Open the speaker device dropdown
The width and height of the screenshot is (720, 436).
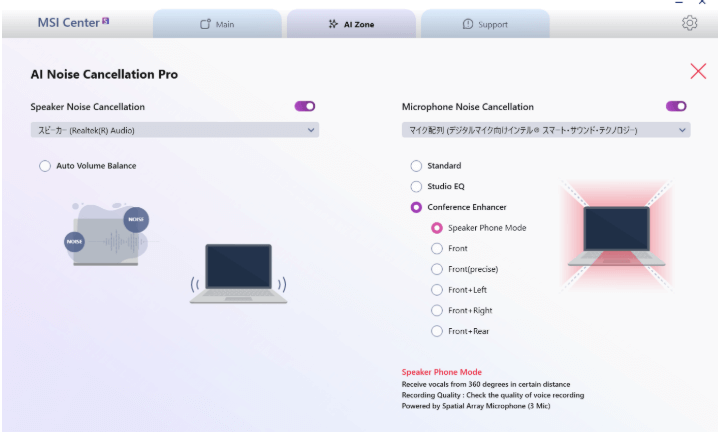pyautogui.click(x=175, y=130)
